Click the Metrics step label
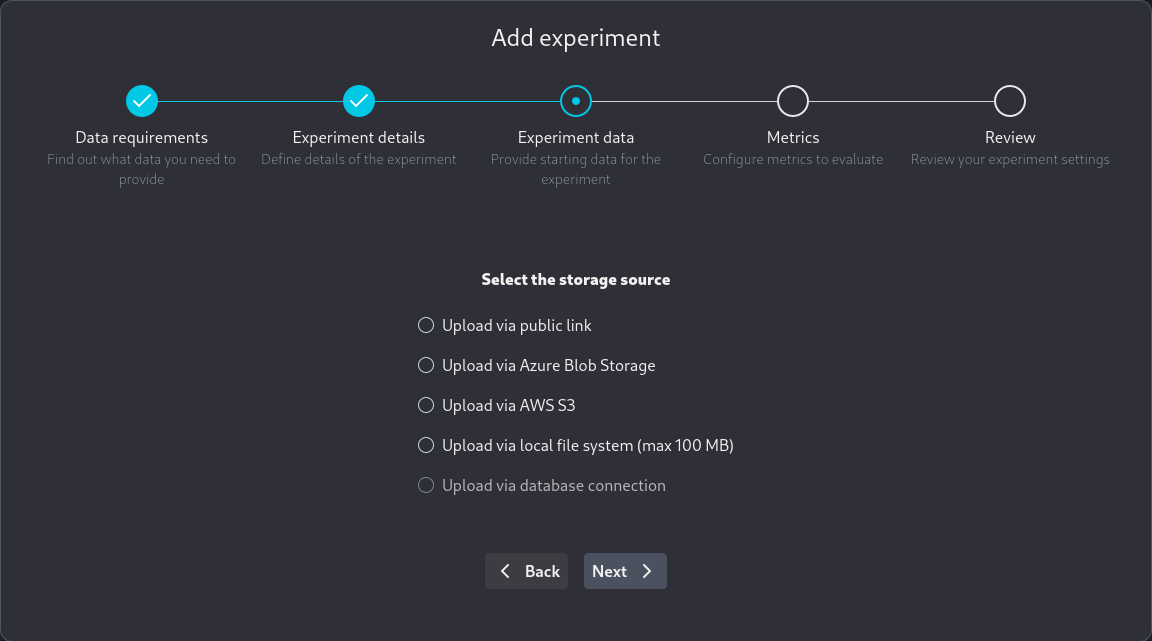 click(793, 138)
